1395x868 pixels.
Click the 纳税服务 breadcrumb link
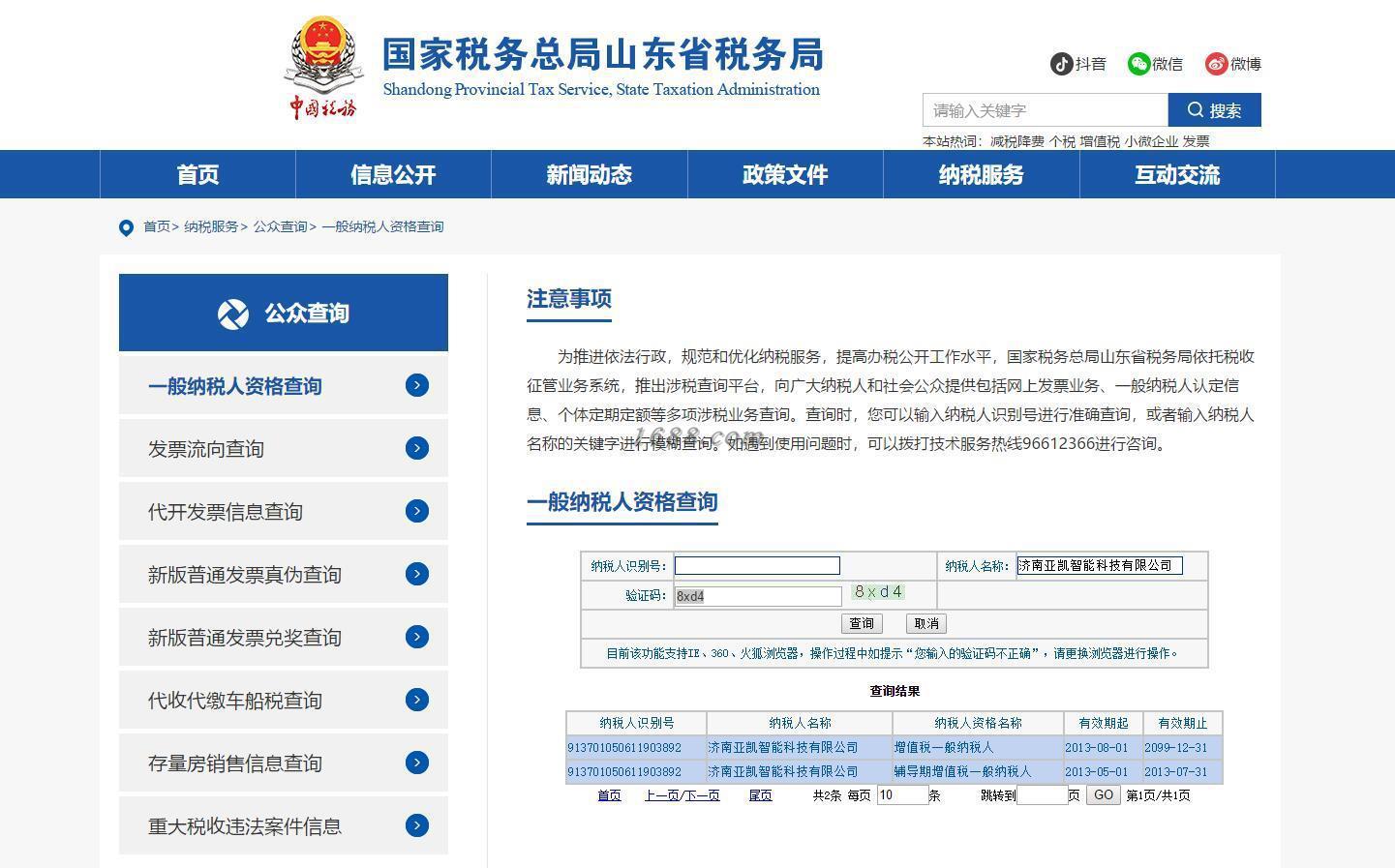(211, 226)
